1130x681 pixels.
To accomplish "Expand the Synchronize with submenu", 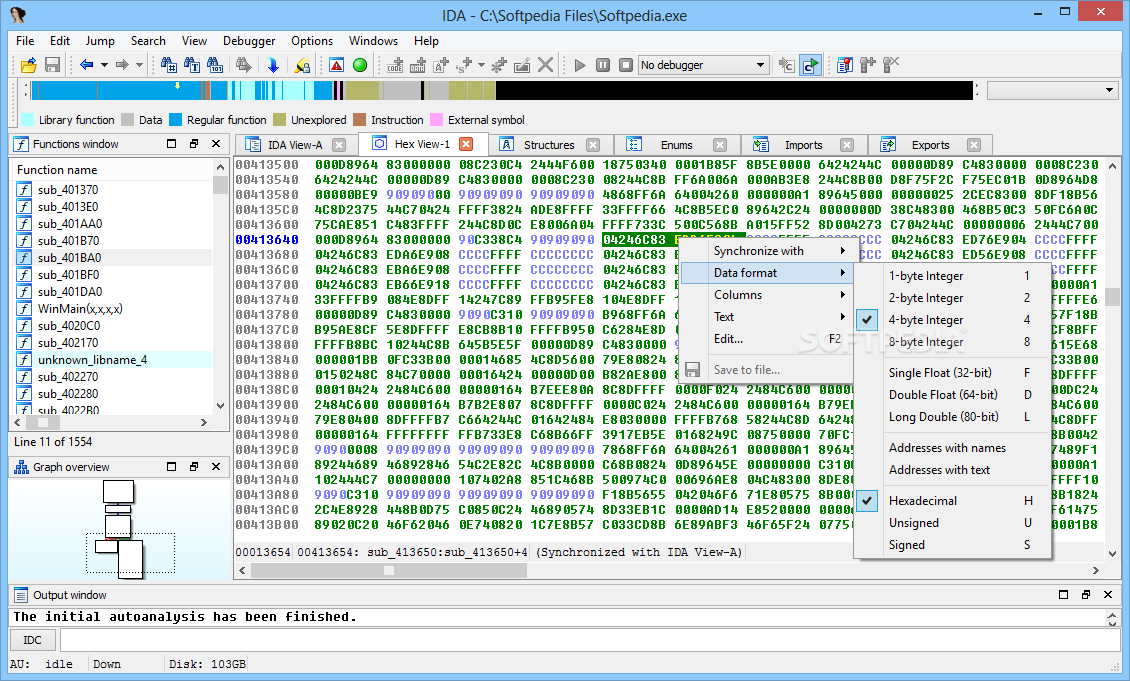I will click(768, 251).
